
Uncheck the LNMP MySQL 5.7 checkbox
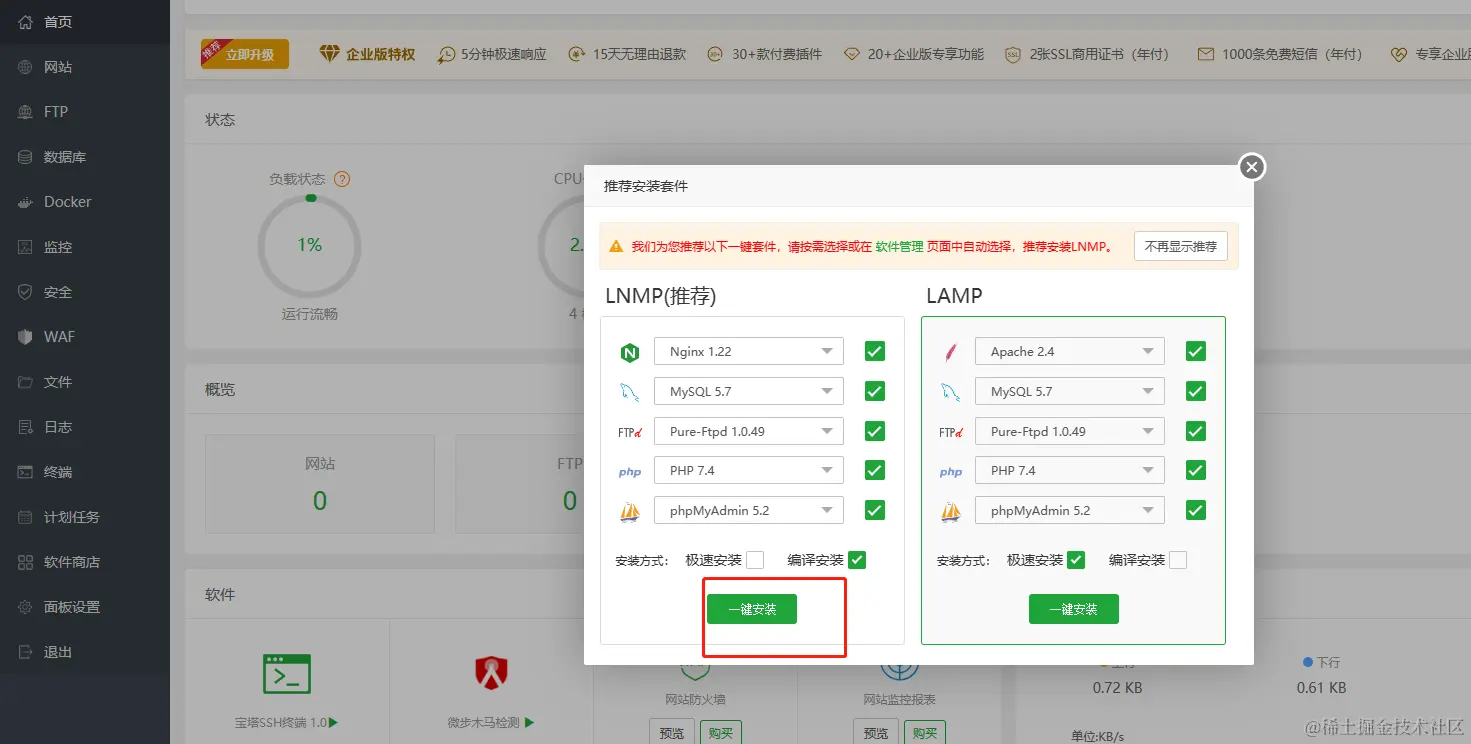pyautogui.click(x=875, y=391)
